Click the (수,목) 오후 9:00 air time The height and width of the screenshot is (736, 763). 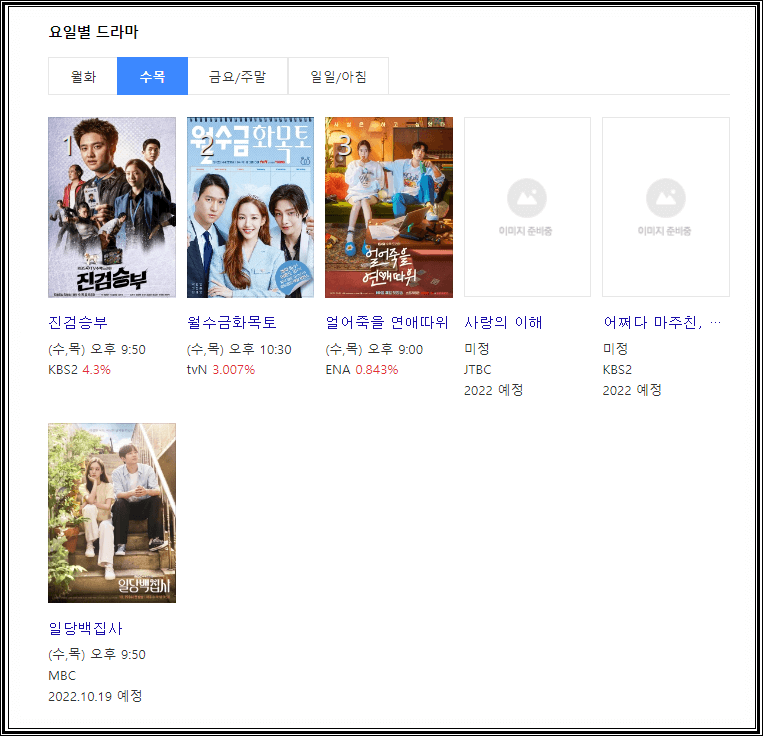374,349
